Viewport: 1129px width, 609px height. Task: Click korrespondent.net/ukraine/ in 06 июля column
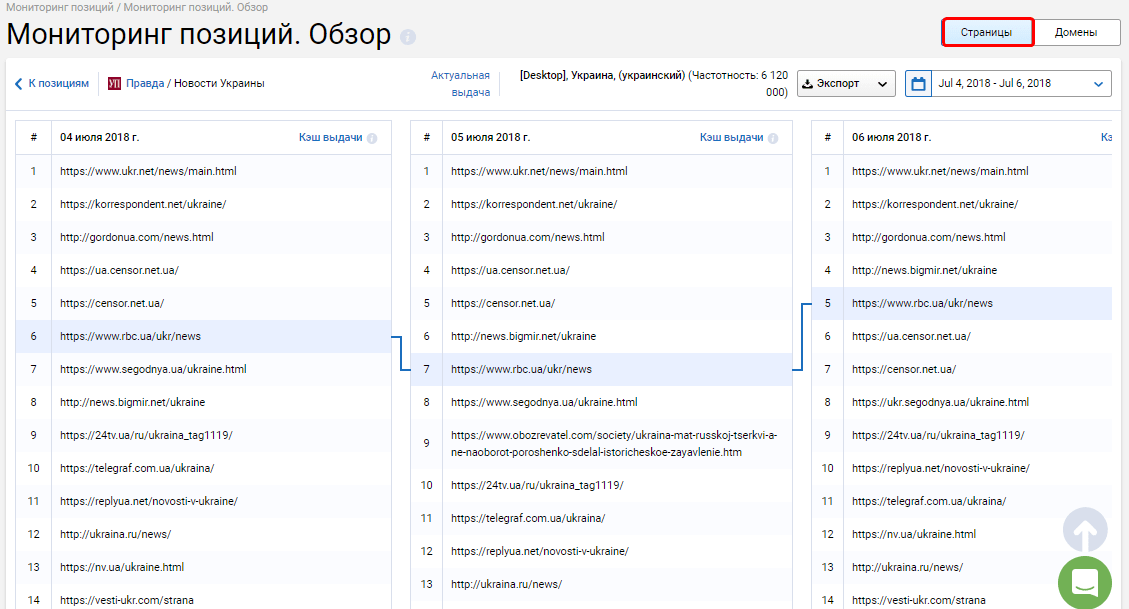(935, 204)
